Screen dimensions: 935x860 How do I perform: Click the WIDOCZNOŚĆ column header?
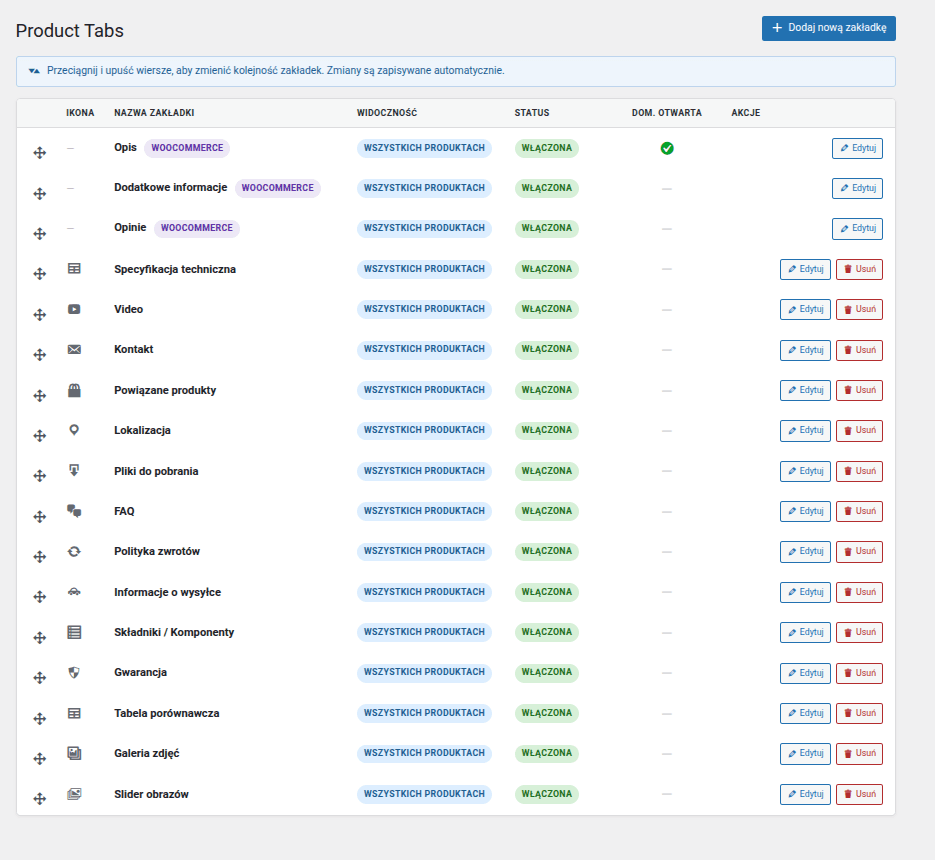point(386,113)
